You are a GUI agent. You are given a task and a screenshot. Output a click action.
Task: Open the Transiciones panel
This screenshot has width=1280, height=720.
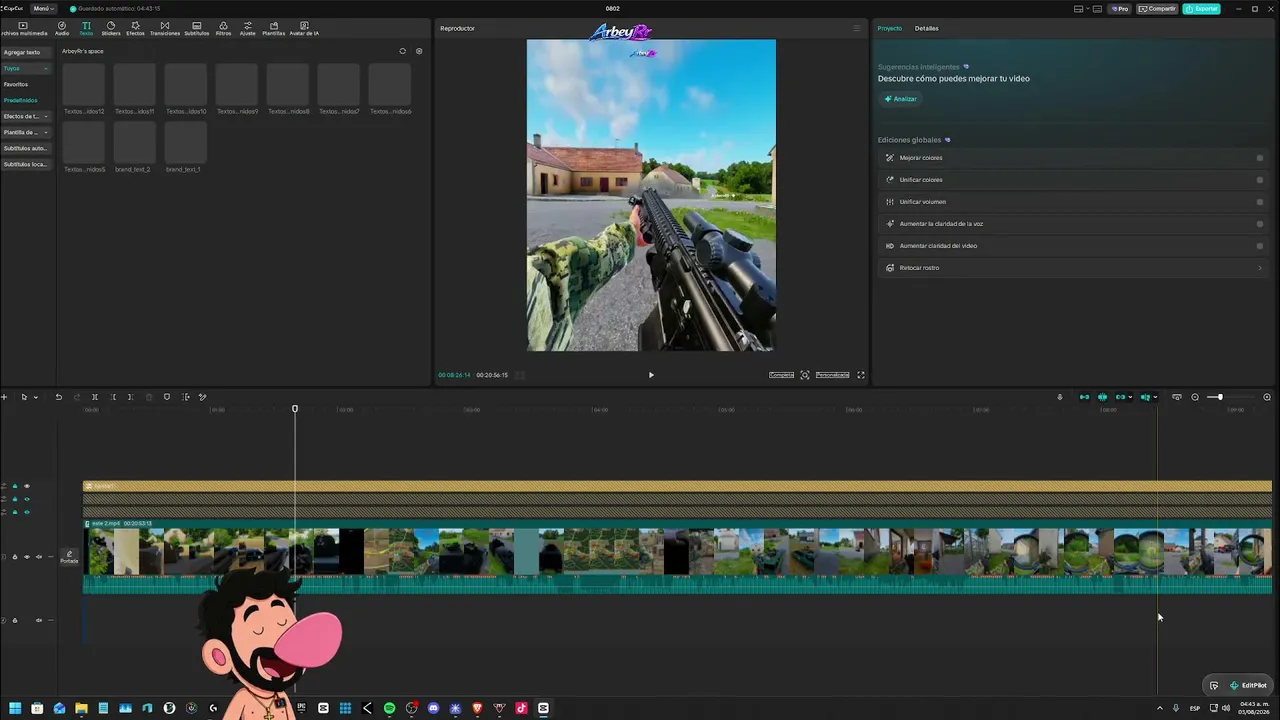[165, 28]
